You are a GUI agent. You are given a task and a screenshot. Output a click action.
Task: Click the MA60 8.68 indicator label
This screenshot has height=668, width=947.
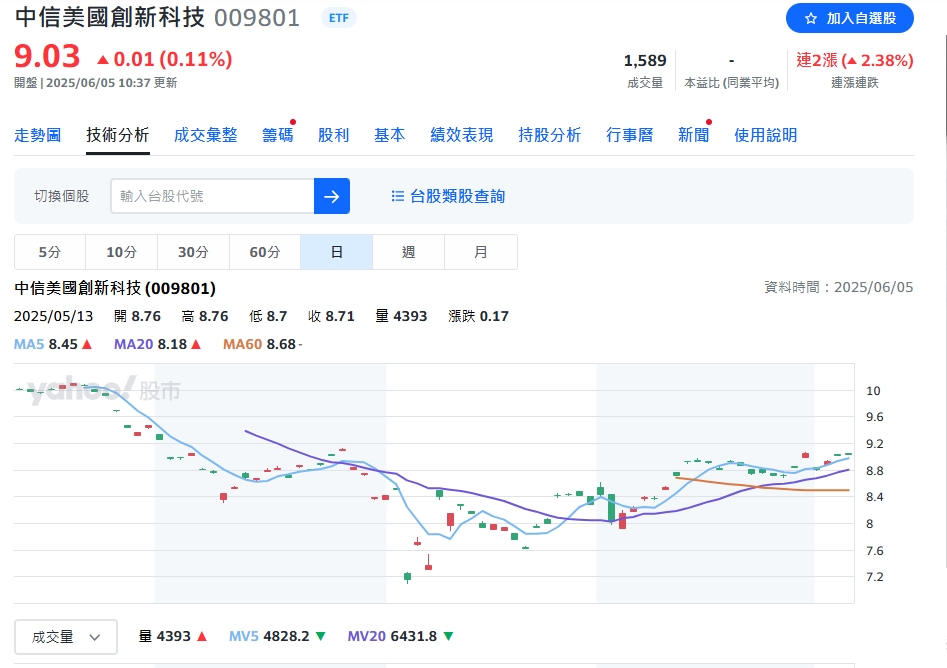coord(263,344)
